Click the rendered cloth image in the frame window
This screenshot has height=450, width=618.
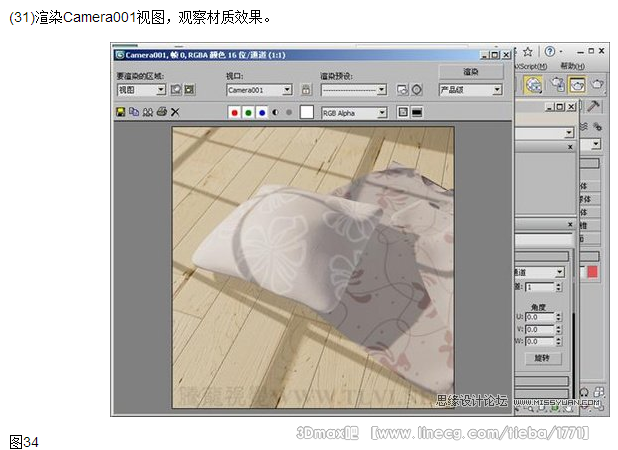(313, 267)
